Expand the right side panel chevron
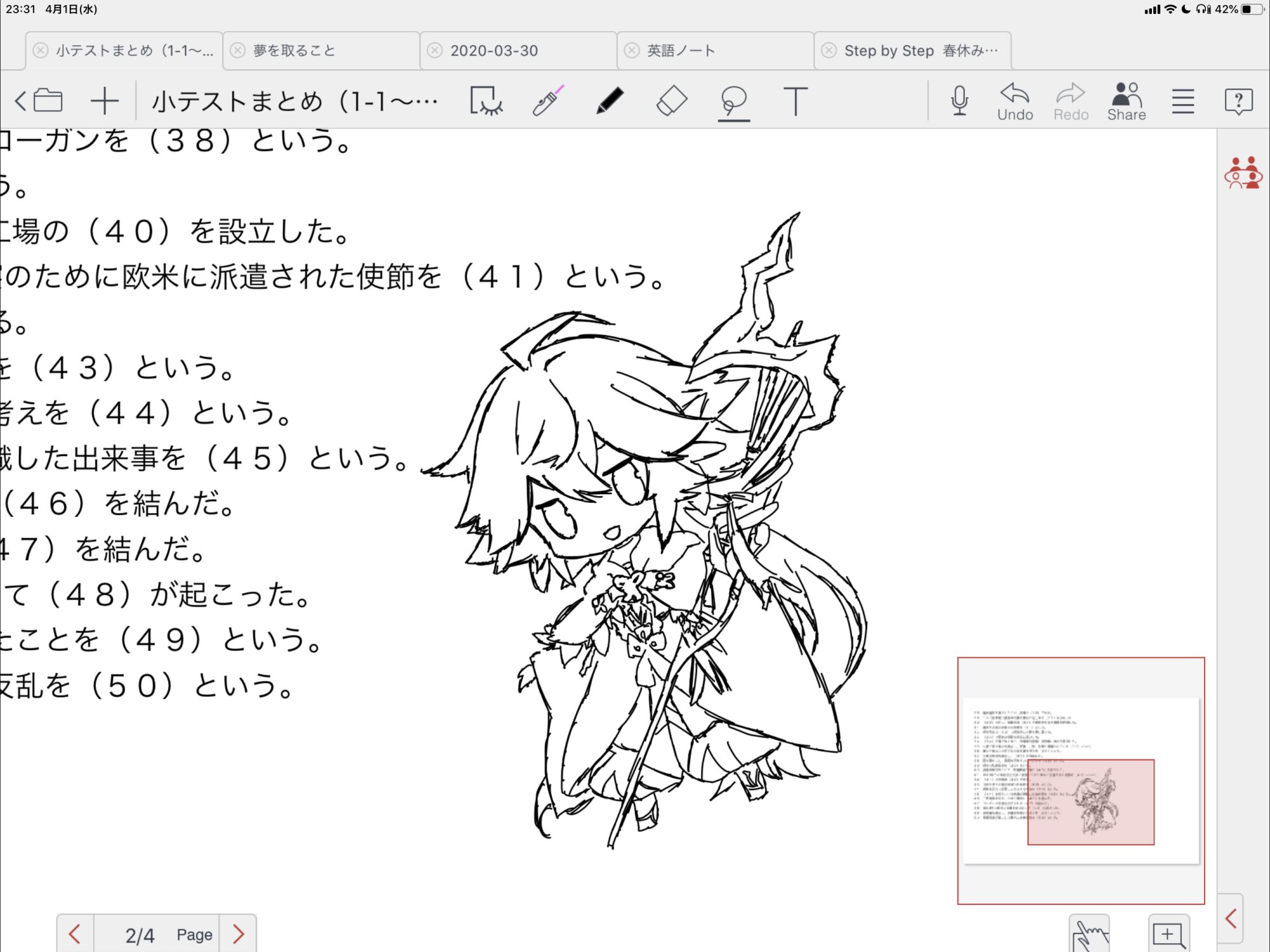 (x=1231, y=918)
